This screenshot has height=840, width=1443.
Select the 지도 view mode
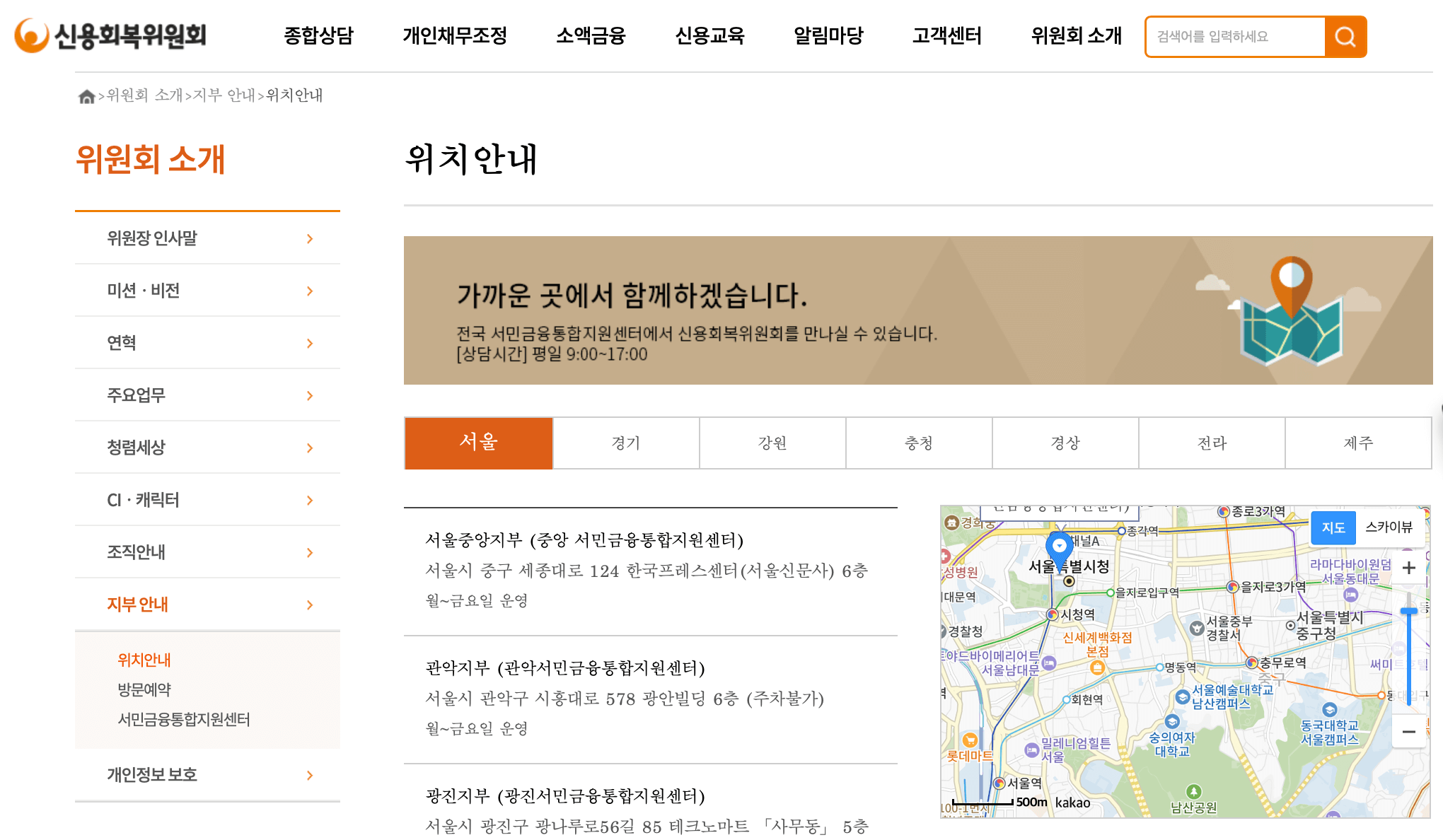click(x=1333, y=528)
